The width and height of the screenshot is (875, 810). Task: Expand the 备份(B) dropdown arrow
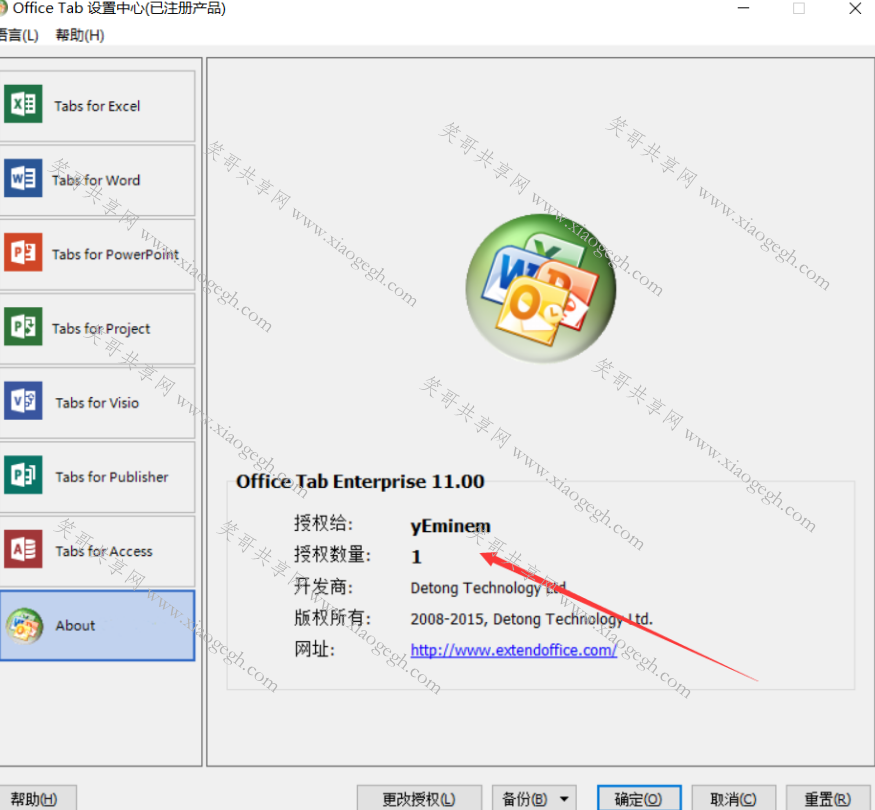[x=565, y=799]
